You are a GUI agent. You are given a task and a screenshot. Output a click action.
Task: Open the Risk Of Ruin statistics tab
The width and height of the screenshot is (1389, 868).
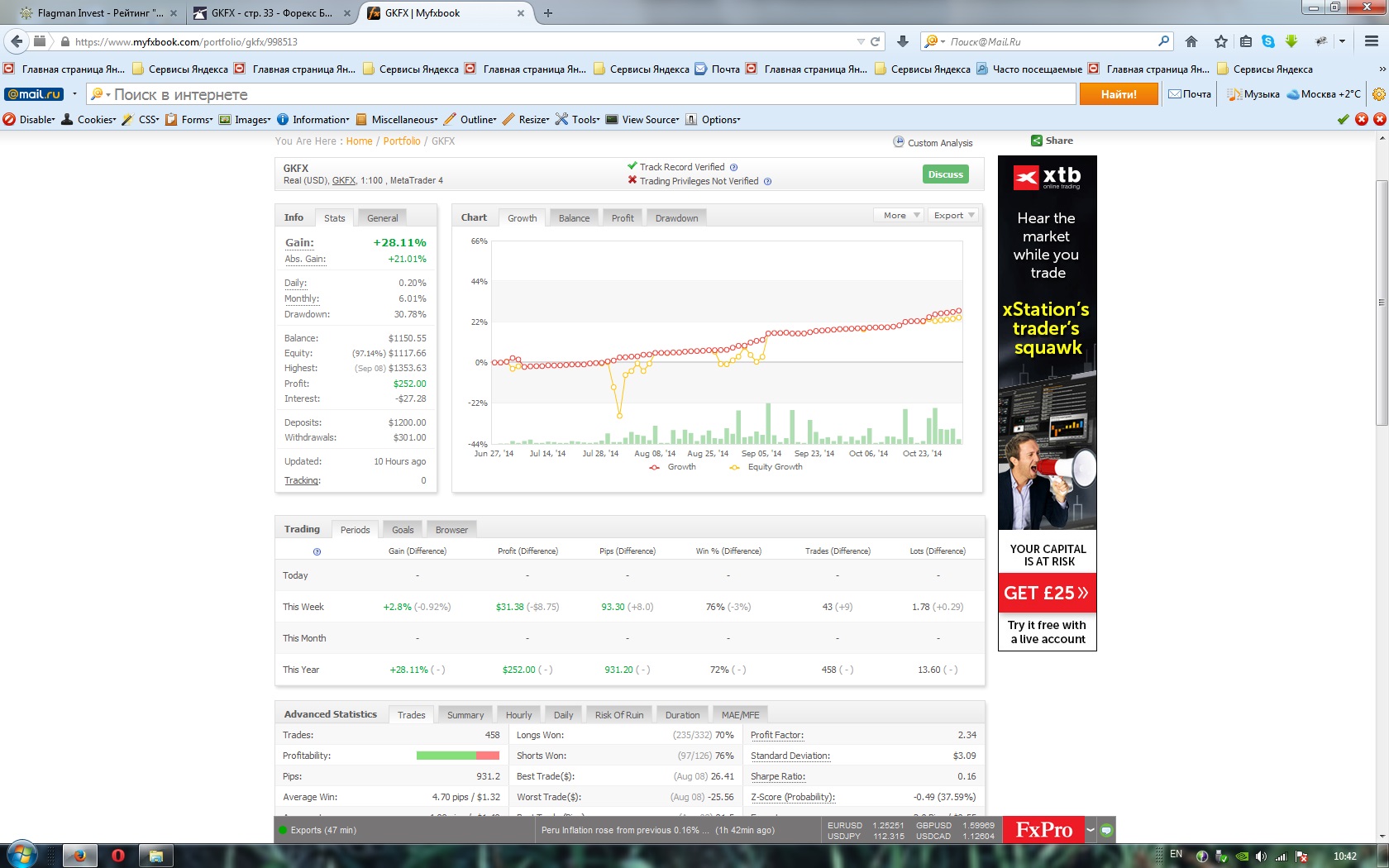tap(618, 715)
